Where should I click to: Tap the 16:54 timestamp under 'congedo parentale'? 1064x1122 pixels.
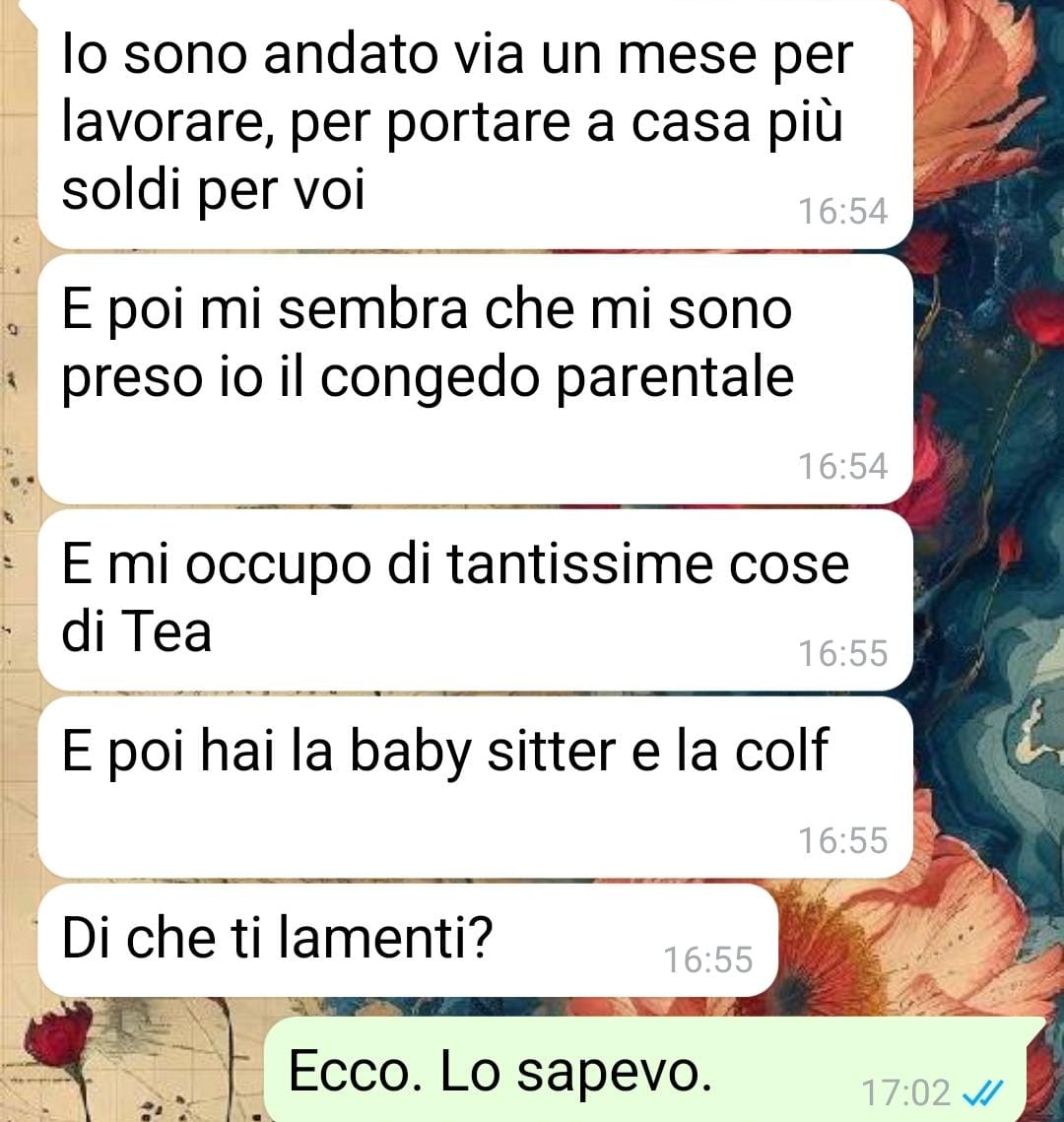843,466
